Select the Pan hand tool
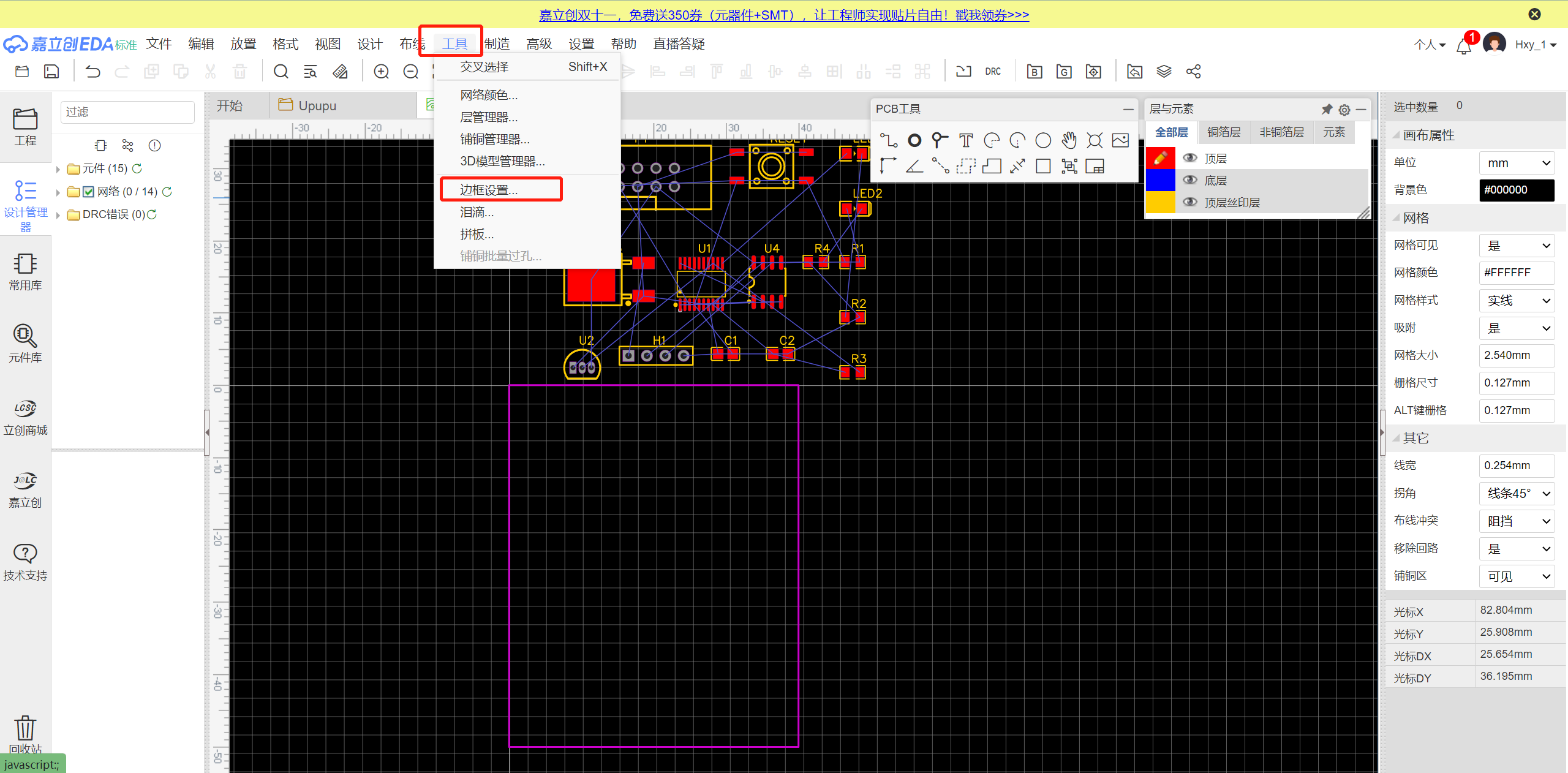The height and width of the screenshot is (773, 1568). 1069,140
